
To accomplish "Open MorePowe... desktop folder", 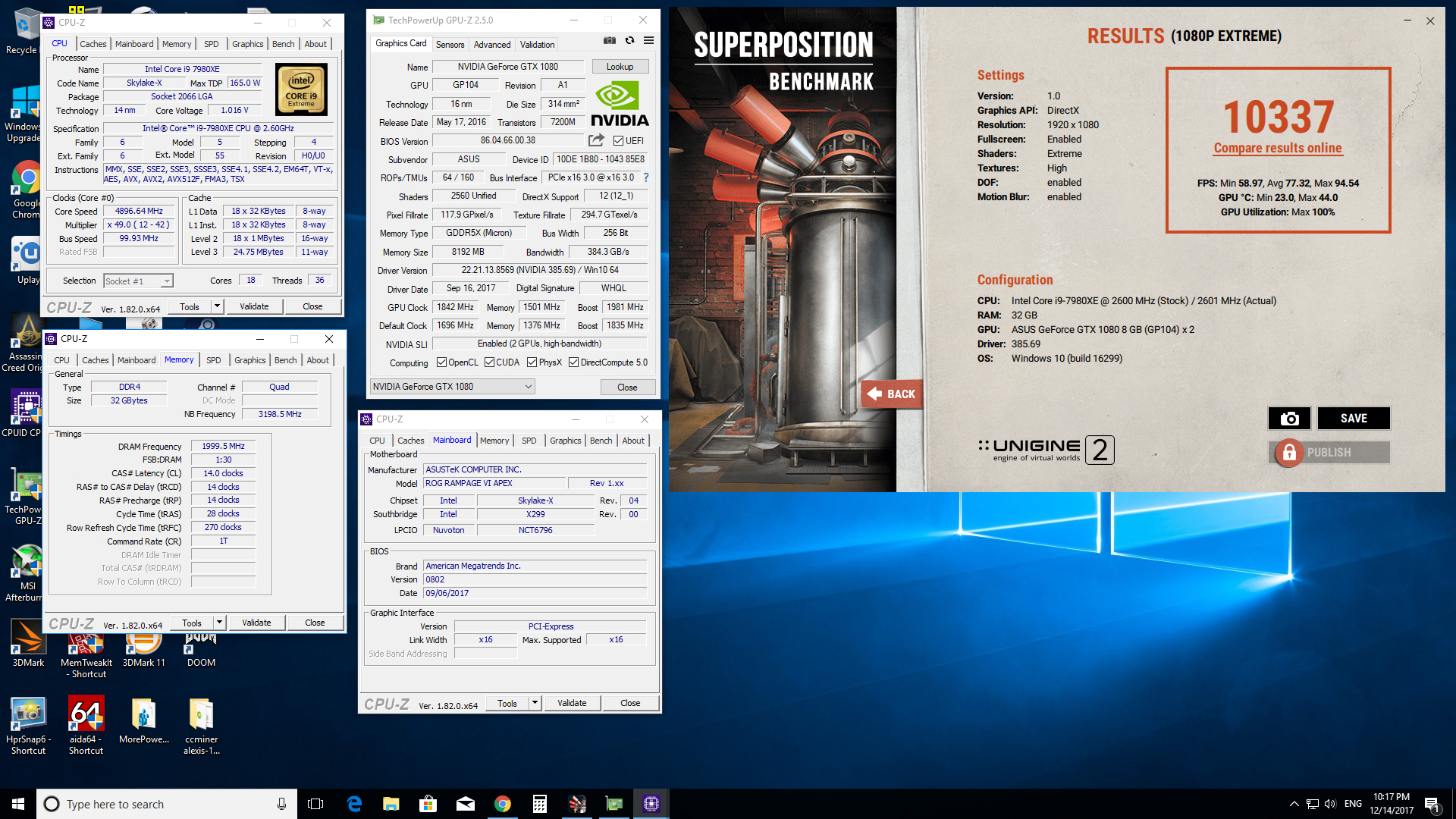I will (x=143, y=720).
